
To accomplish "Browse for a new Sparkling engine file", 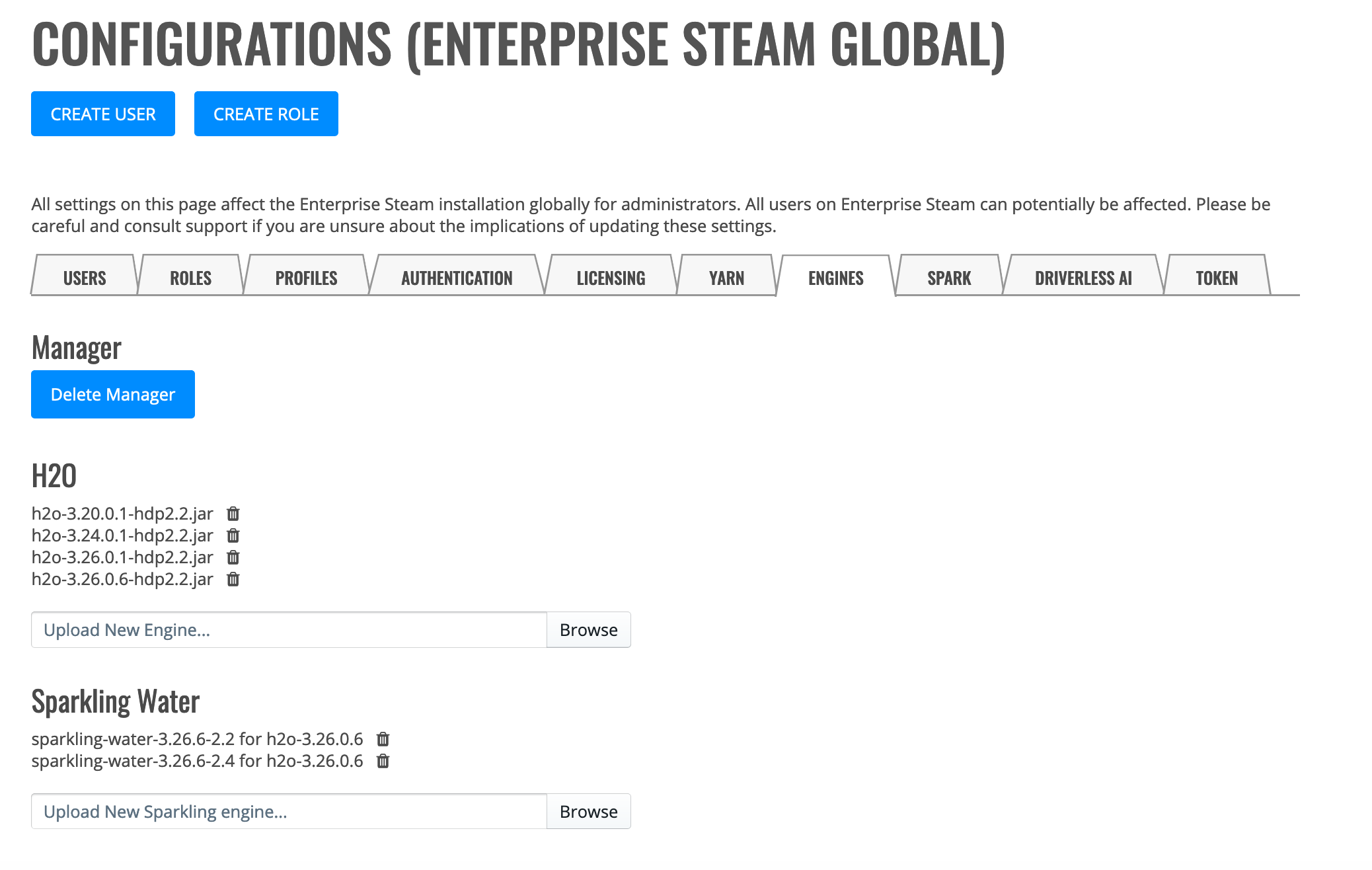I will point(589,811).
